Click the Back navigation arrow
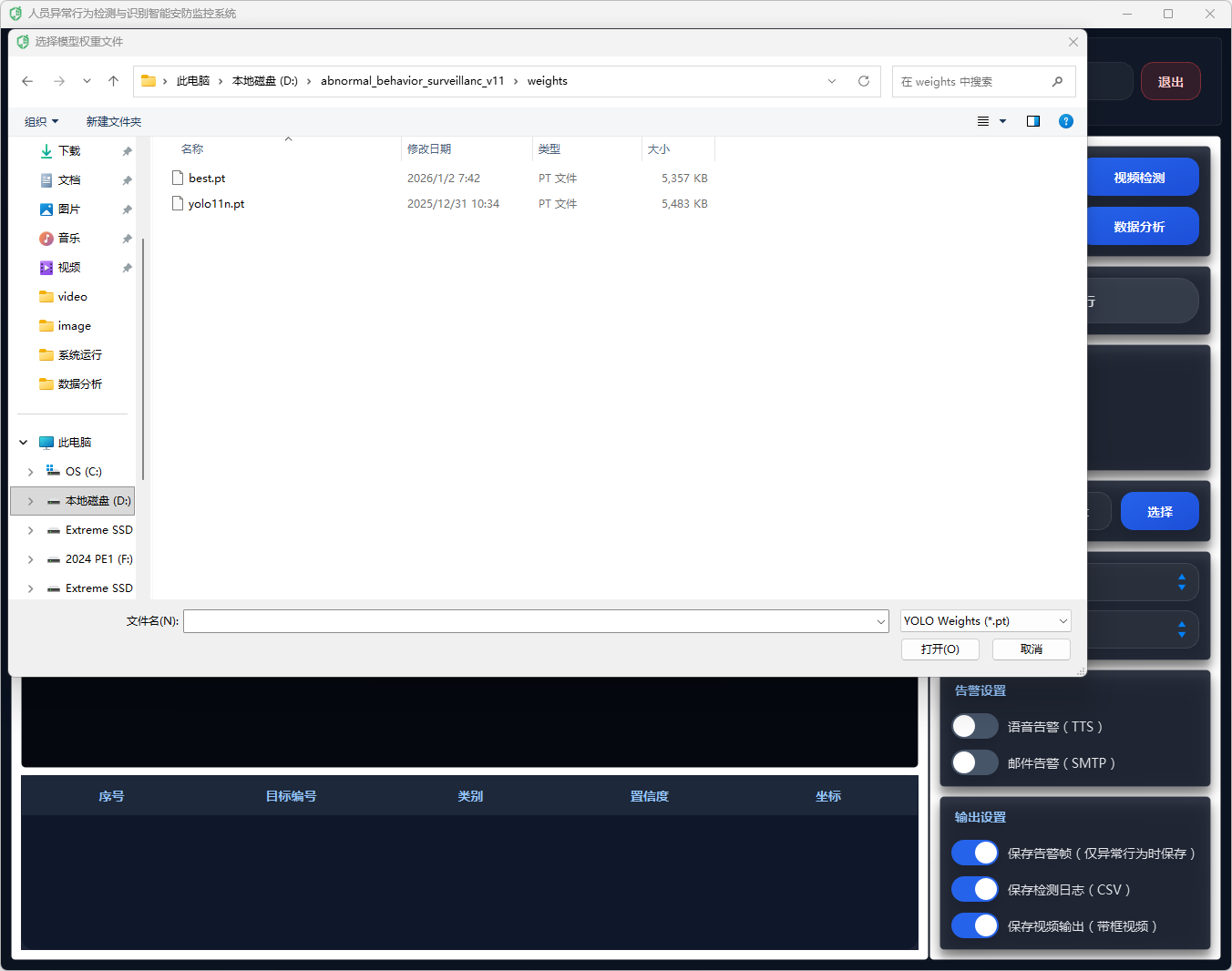This screenshot has width=1232, height=971. click(27, 81)
